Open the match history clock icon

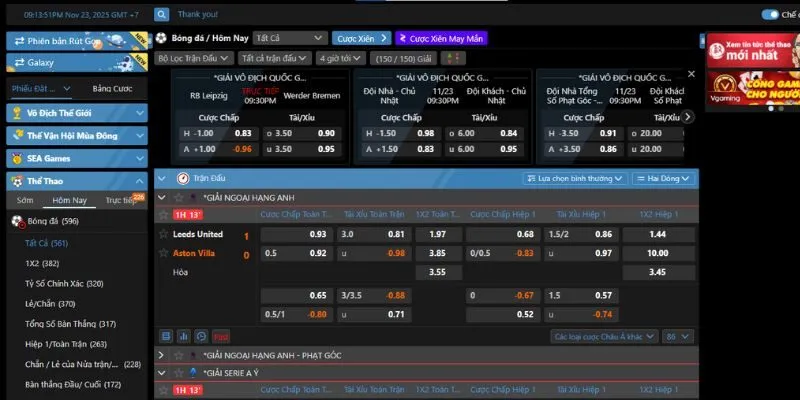click(202, 337)
